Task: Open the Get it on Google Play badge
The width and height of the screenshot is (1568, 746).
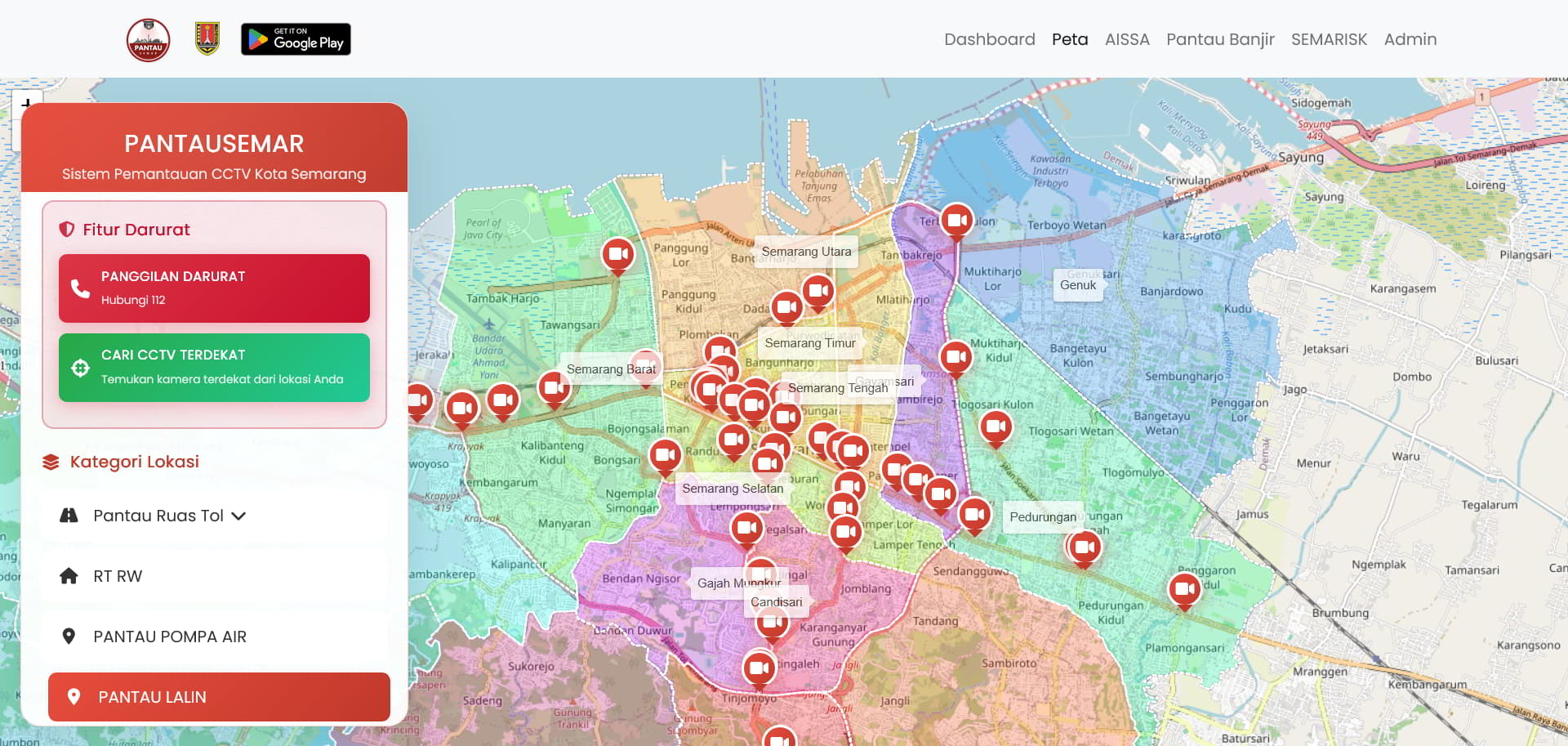Action: tap(296, 39)
